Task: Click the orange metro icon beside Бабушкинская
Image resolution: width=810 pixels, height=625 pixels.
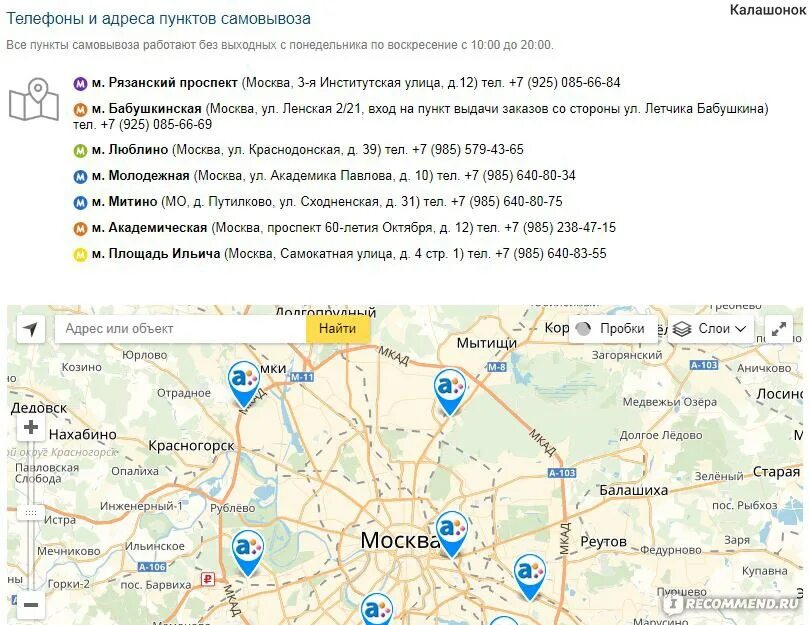Action: coord(80,110)
